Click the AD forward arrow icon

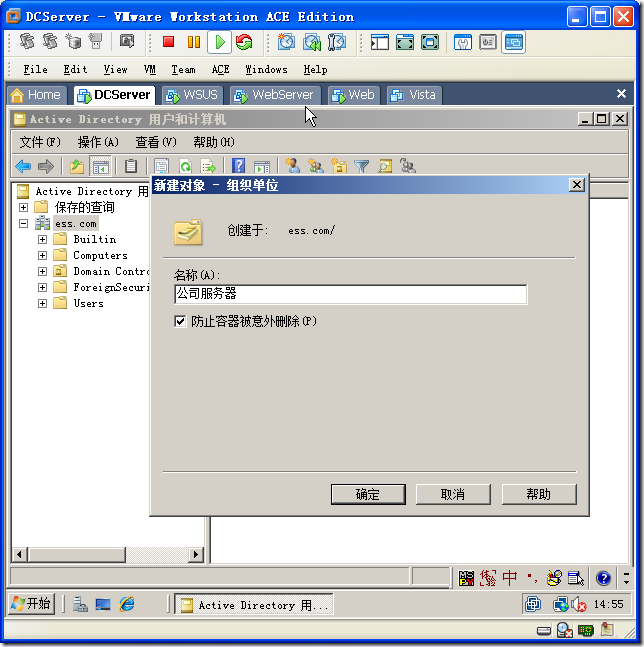45,166
